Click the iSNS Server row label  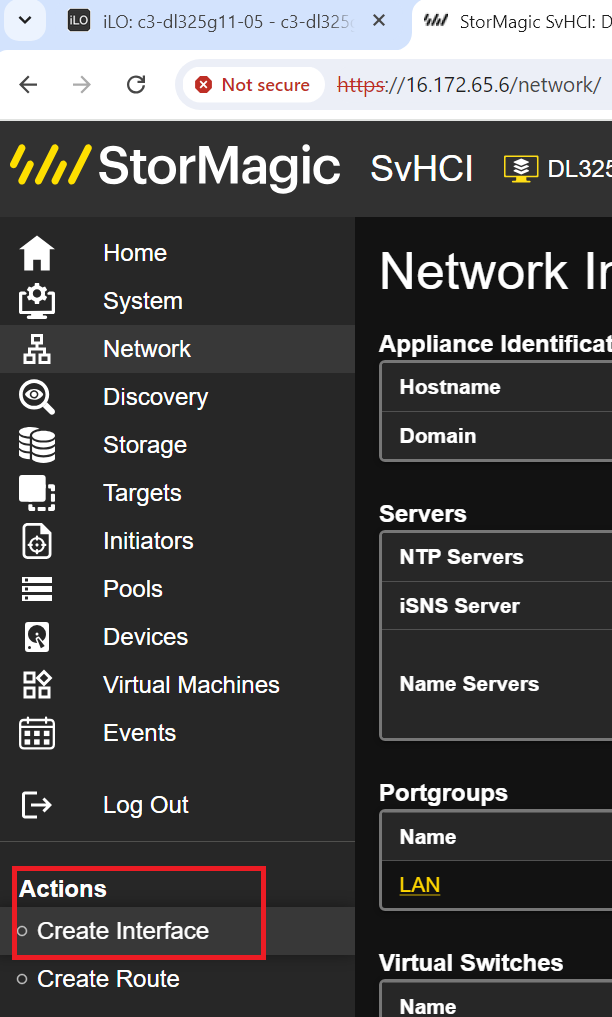pyautogui.click(x=460, y=606)
